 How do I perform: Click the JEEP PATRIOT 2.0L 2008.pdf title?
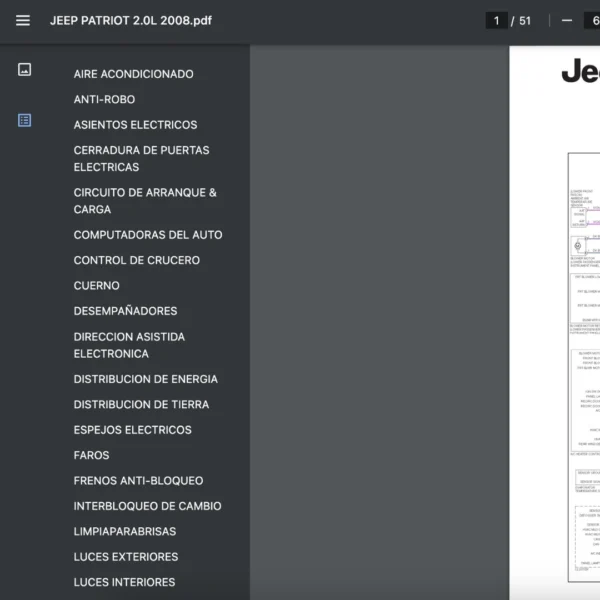click(131, 21)
